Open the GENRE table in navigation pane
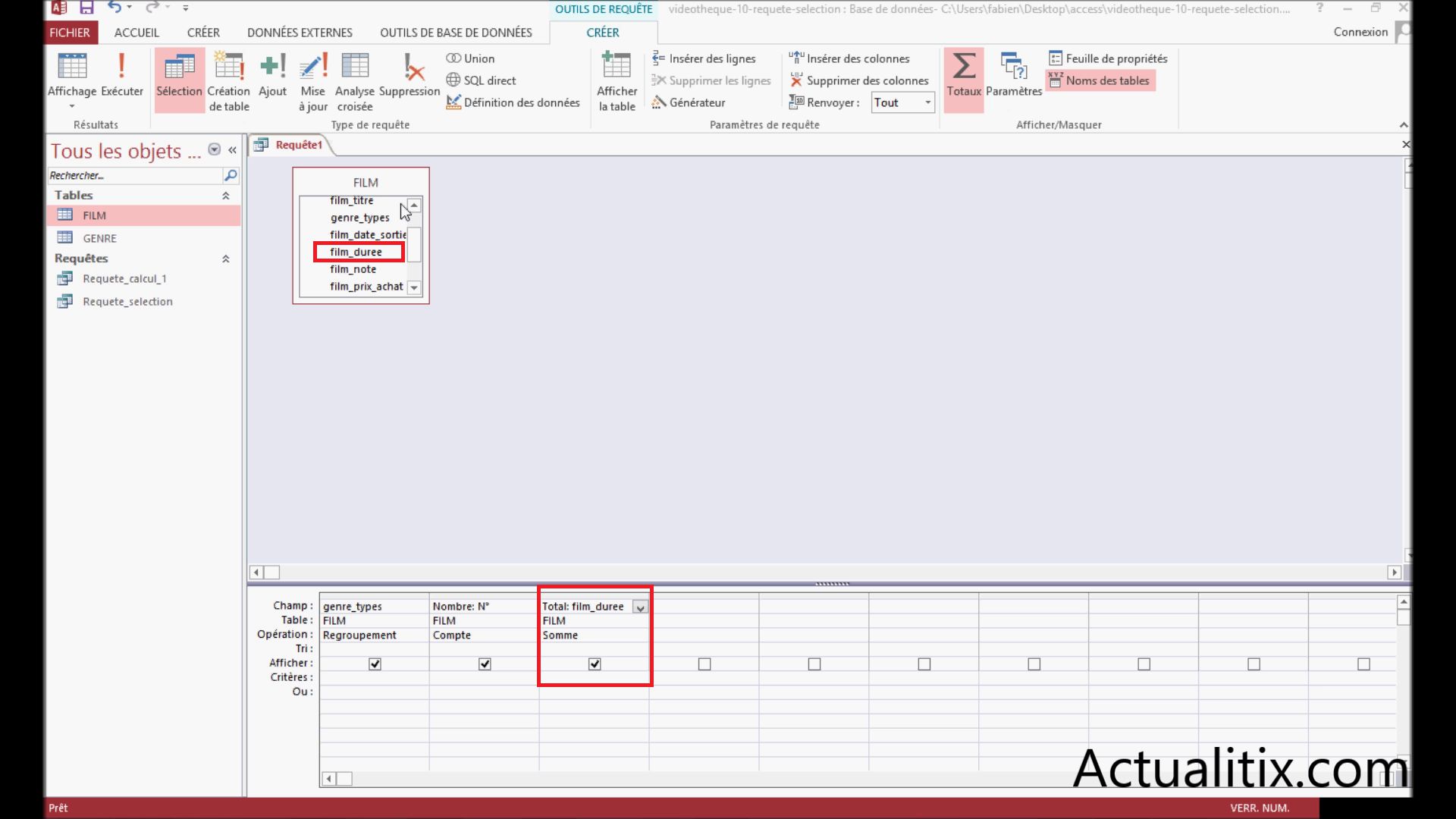Image resolution: width=1456 pixels, height=819 pixels. point(144,238)
